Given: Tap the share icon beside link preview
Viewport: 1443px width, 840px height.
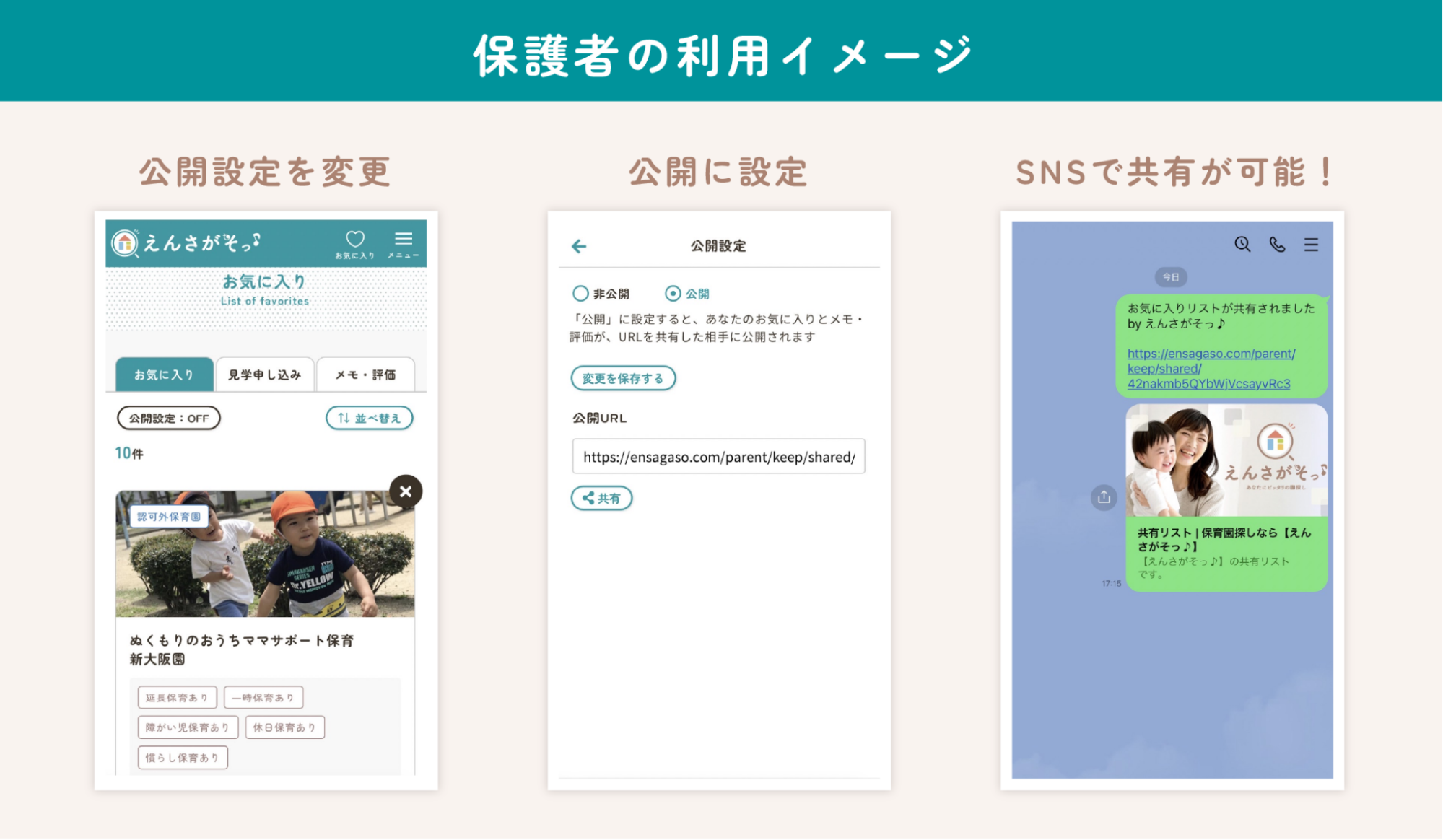Looking at the screenshot, I should (x=1104, y=497).
